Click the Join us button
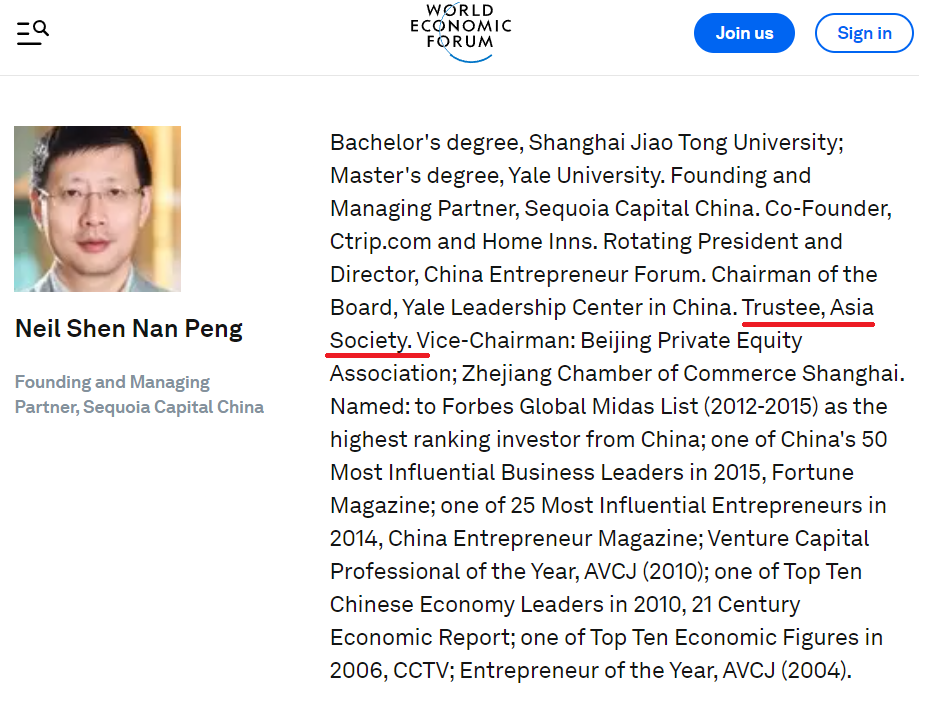 tap(744, 33)
